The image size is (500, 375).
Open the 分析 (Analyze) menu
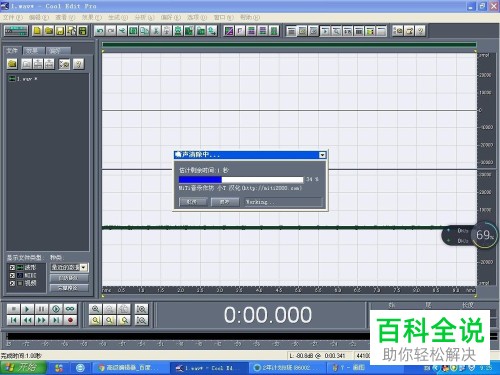(144, 17)
